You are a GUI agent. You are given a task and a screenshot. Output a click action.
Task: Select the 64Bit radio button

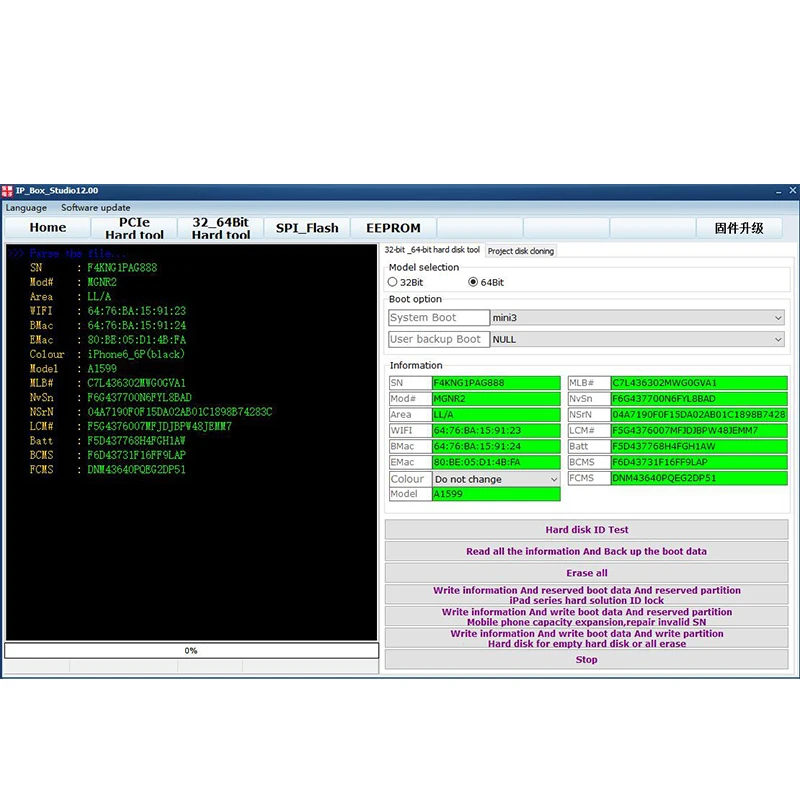pos(486,282)
